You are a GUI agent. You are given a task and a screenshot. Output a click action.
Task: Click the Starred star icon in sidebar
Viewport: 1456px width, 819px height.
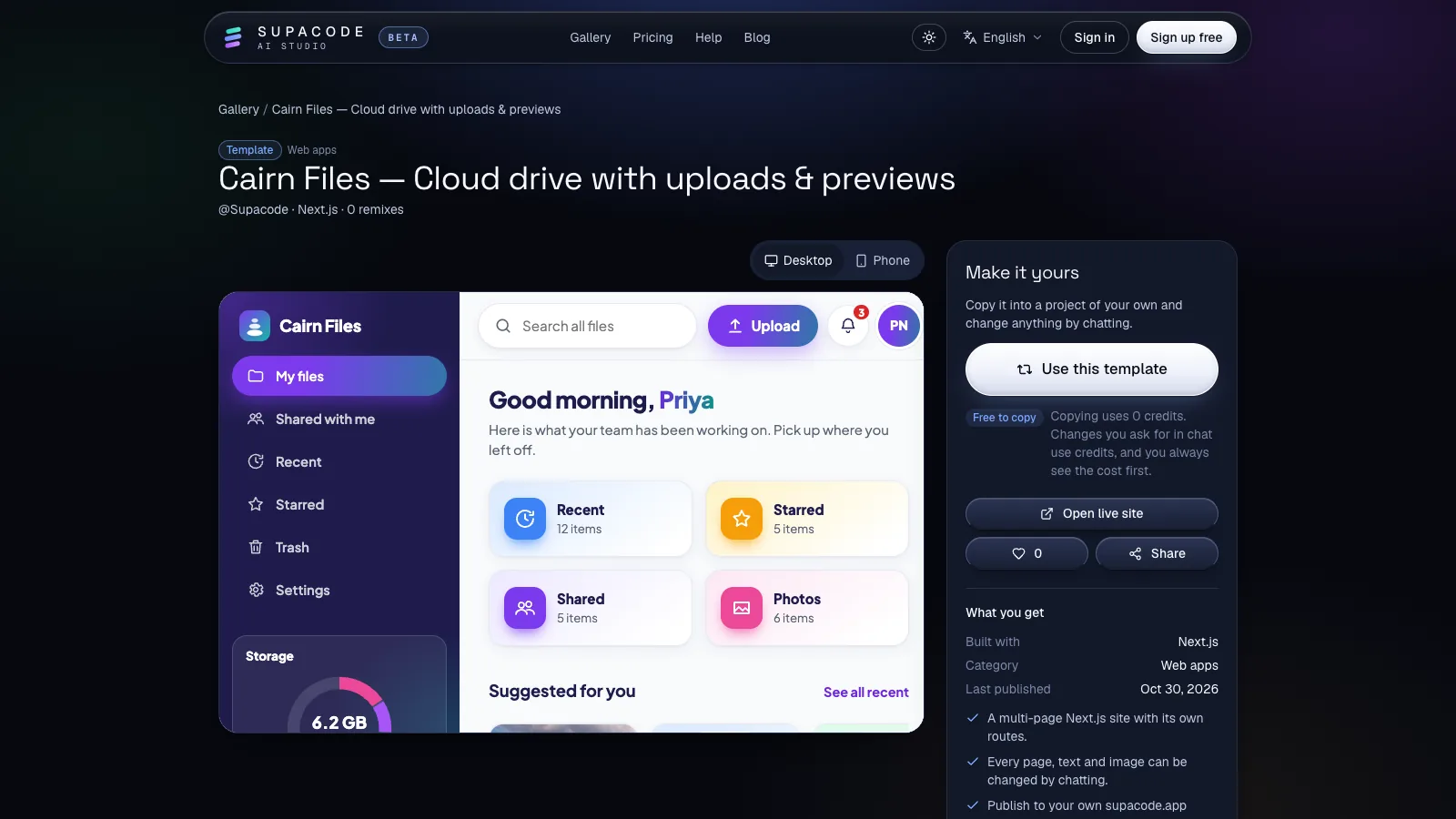(x=256, y=504)
